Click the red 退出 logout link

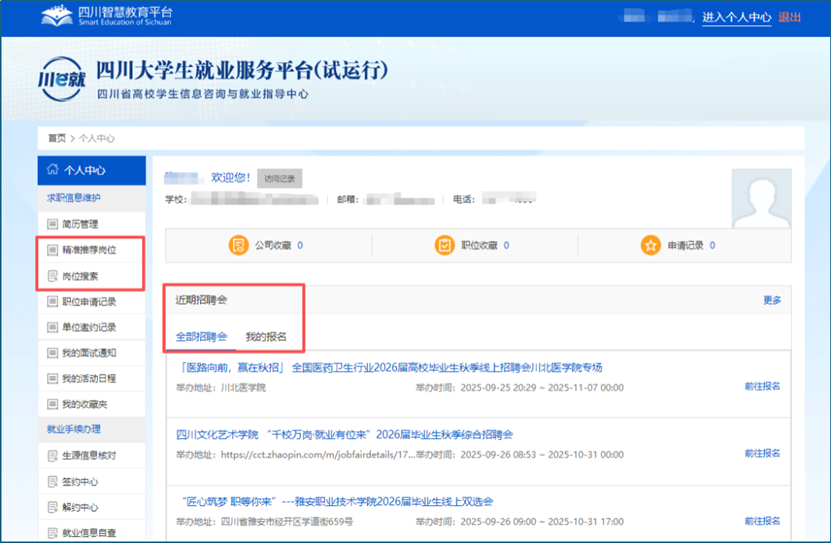[x=789, y=17]
